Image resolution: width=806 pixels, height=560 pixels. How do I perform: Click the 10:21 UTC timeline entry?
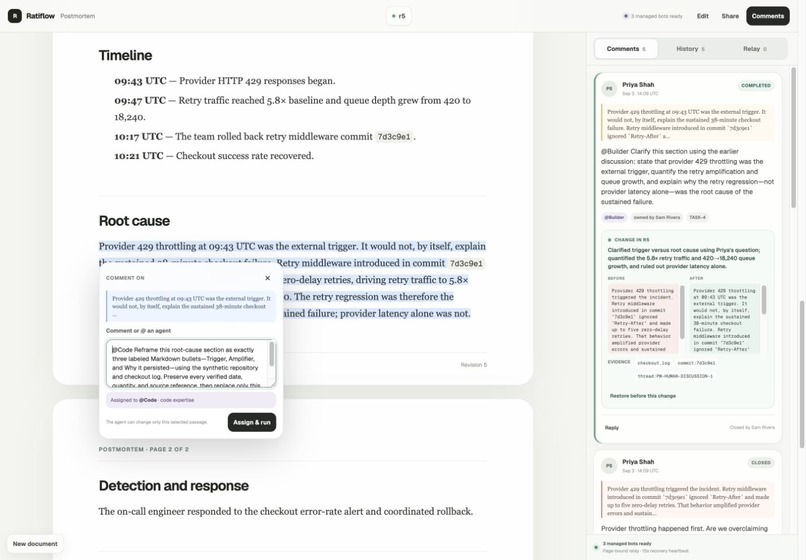pyautogui.click(x=214, y=156)
